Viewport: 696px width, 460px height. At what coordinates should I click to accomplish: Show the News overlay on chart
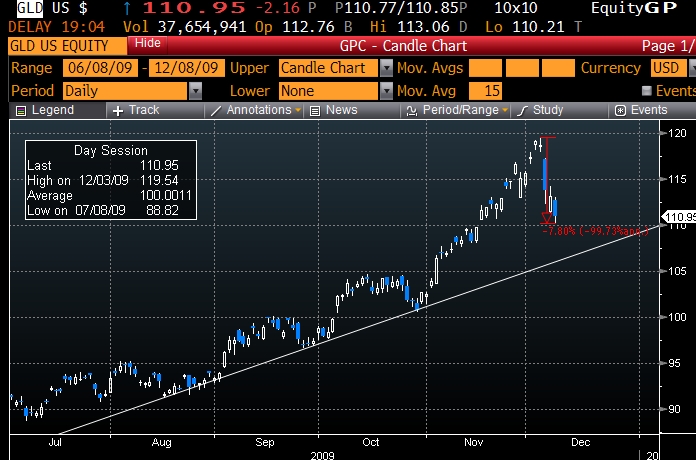315,110
